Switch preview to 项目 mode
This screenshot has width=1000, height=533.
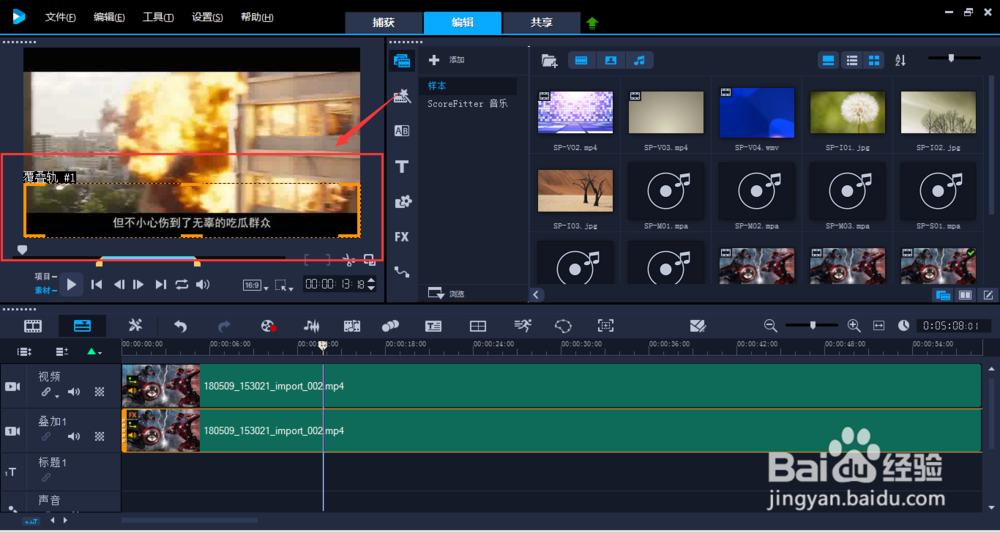pos(43,276)
